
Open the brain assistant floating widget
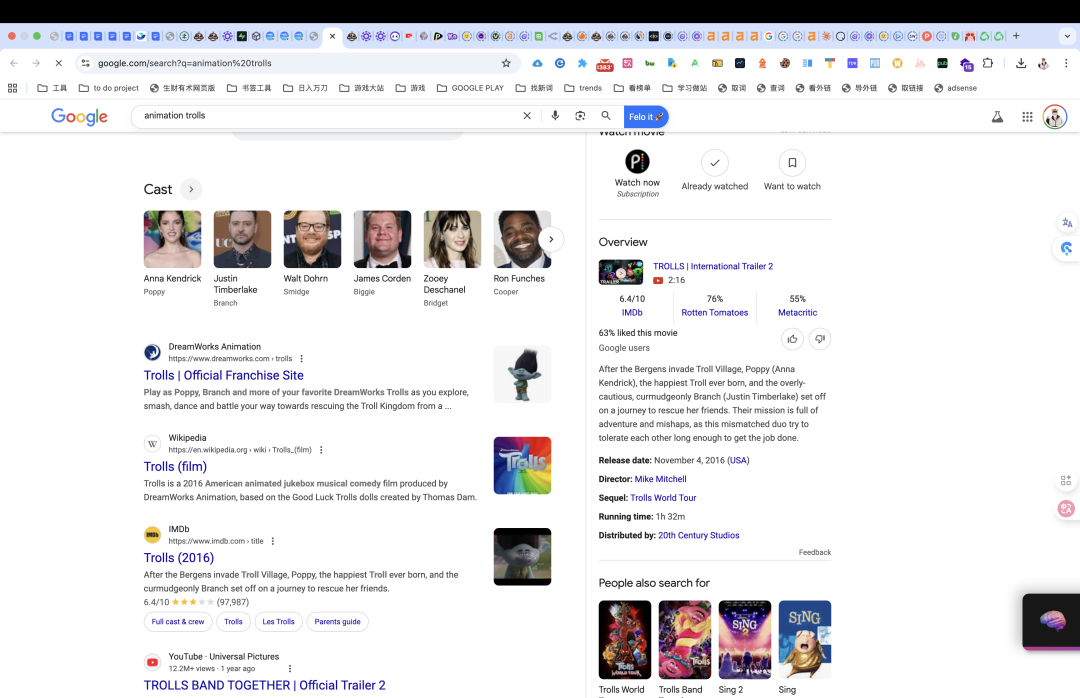[x=1052, y=621]
